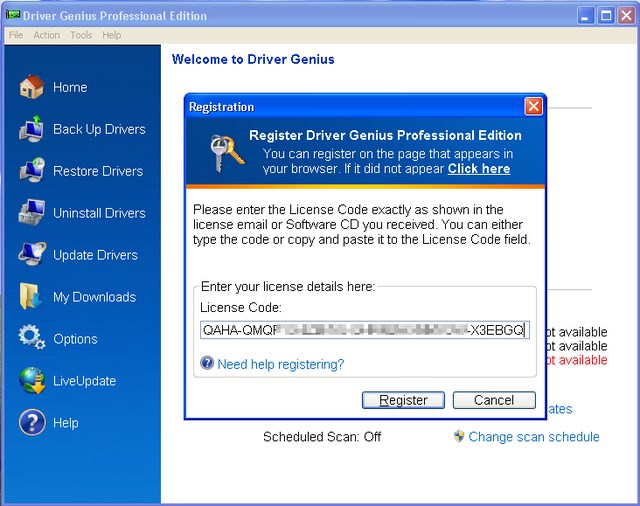Image resolution: width=640 pixels, height=506 pixels.
Task: Follow the Click here link
Action: click(479, 169)
